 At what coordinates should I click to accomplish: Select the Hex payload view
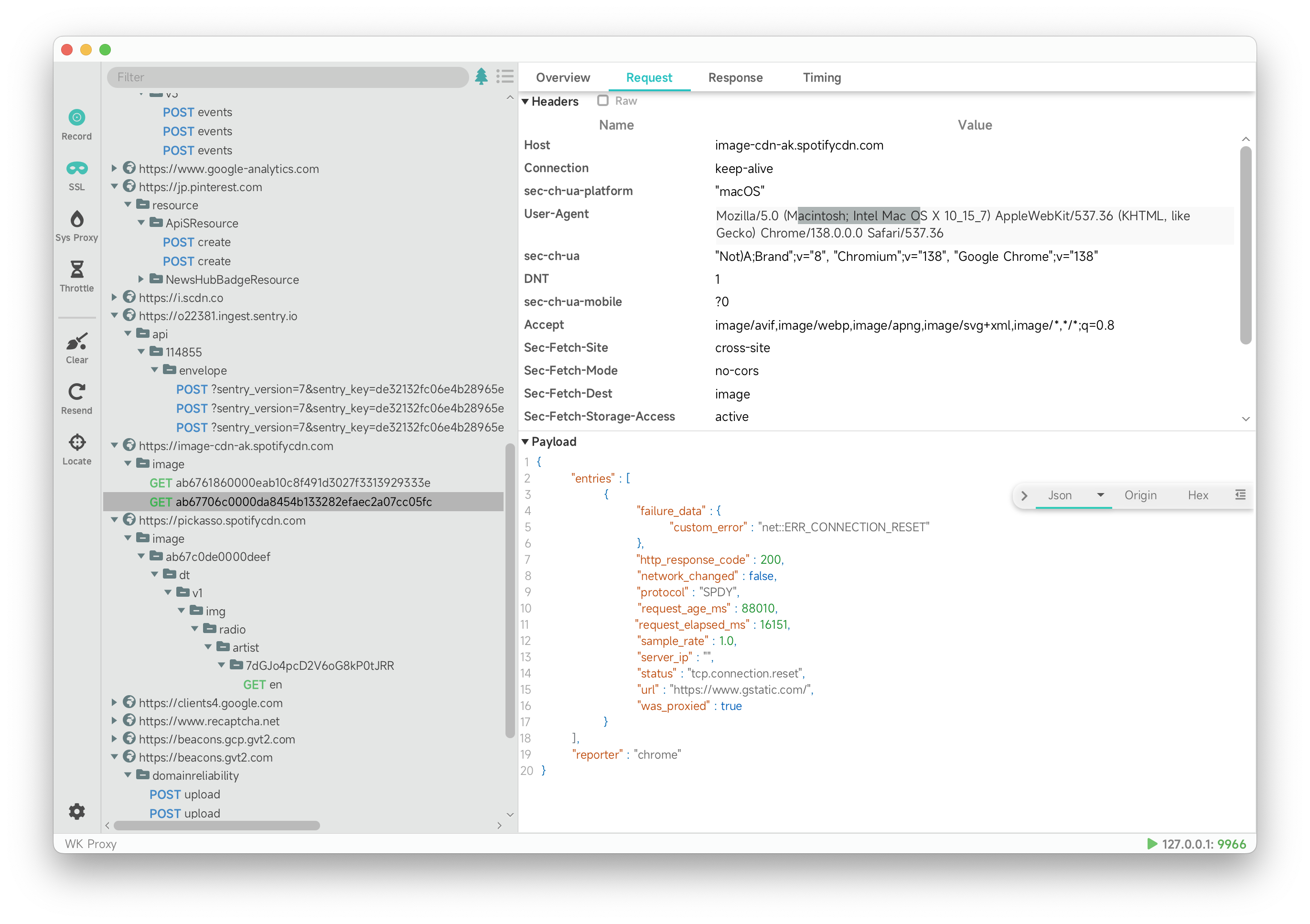point(1198,495)
